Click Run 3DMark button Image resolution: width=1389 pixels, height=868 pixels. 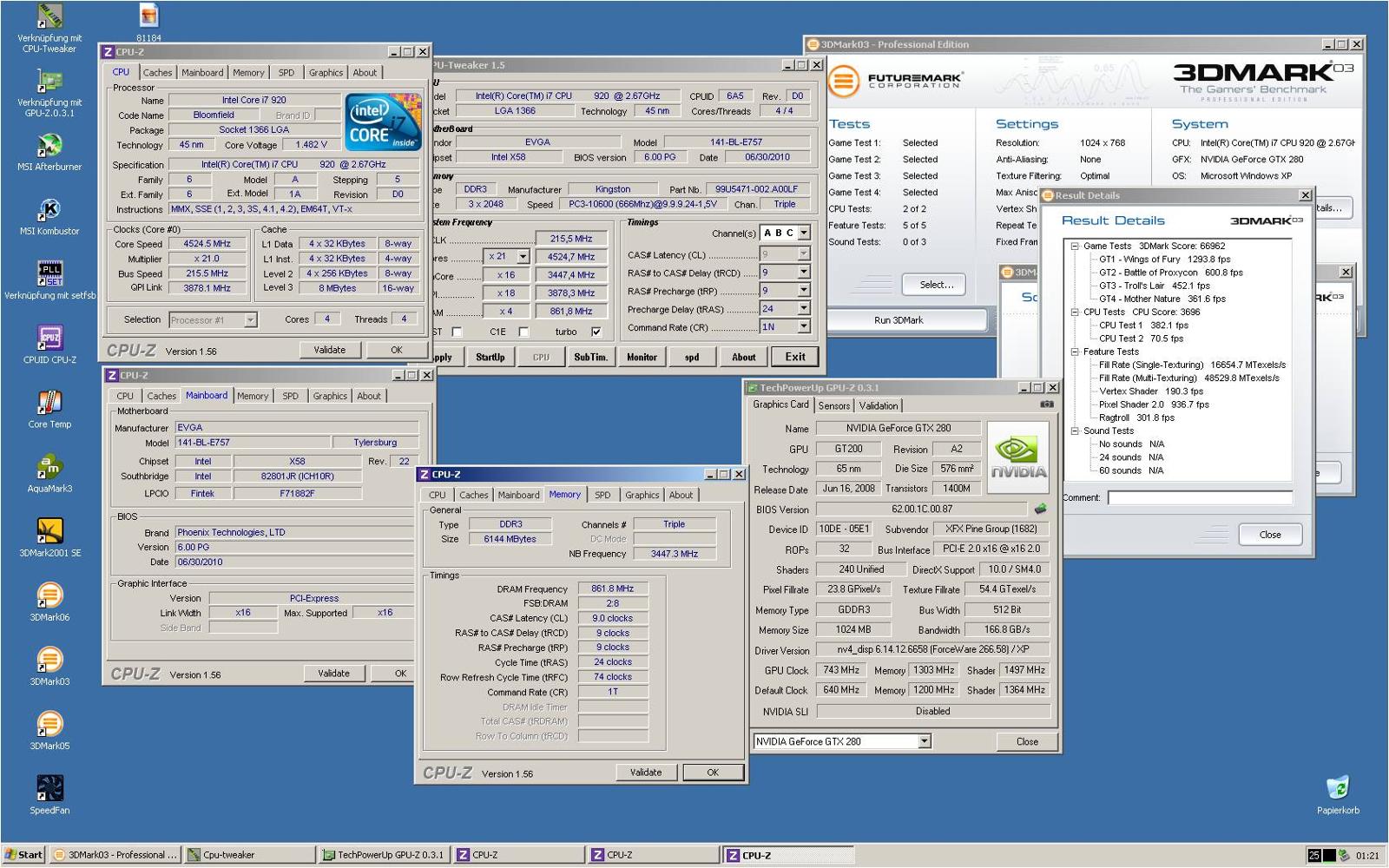pyautogui.click(x=899, y=320)
